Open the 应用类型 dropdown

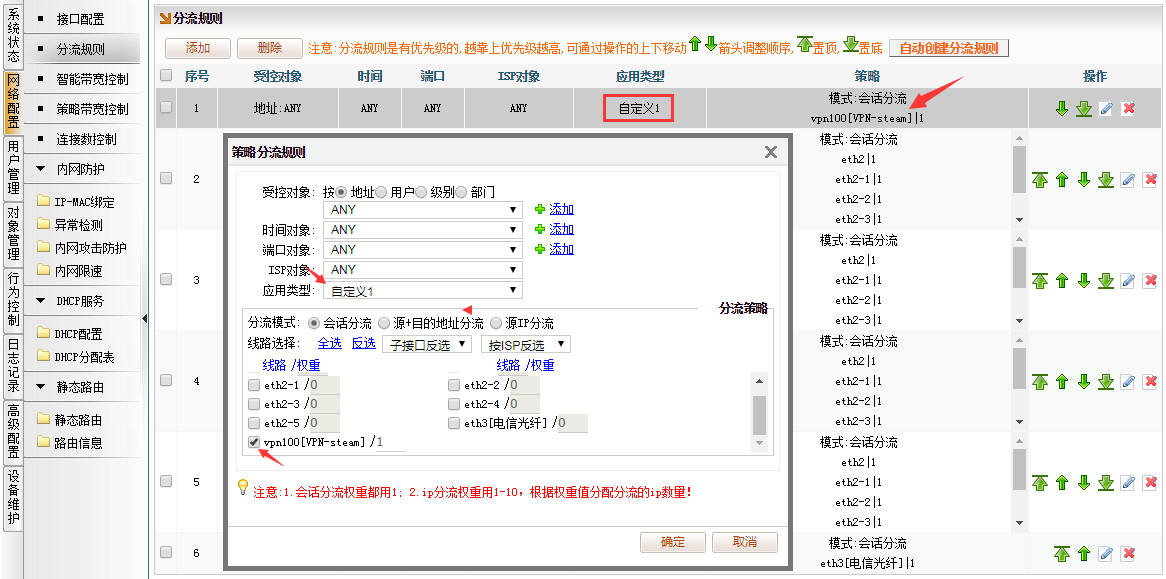click(x=424, y=290)
